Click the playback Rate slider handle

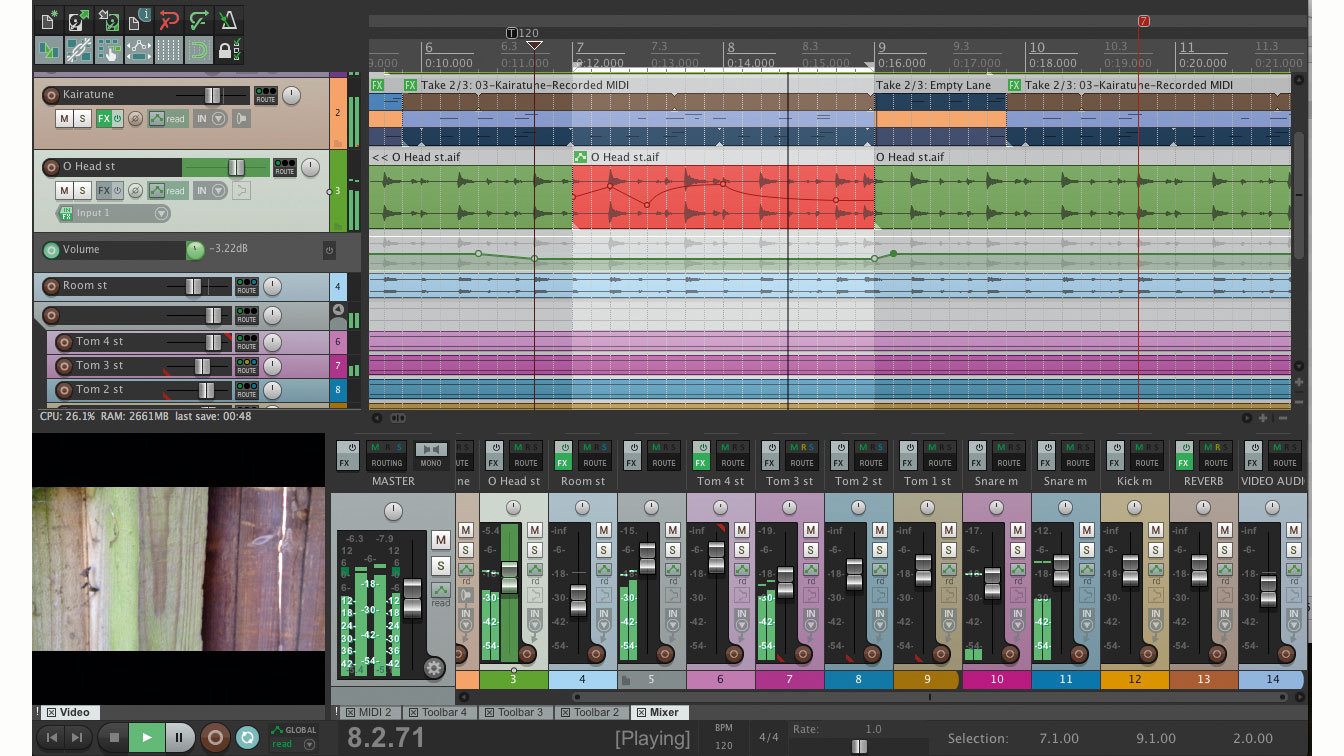point(858,746)
